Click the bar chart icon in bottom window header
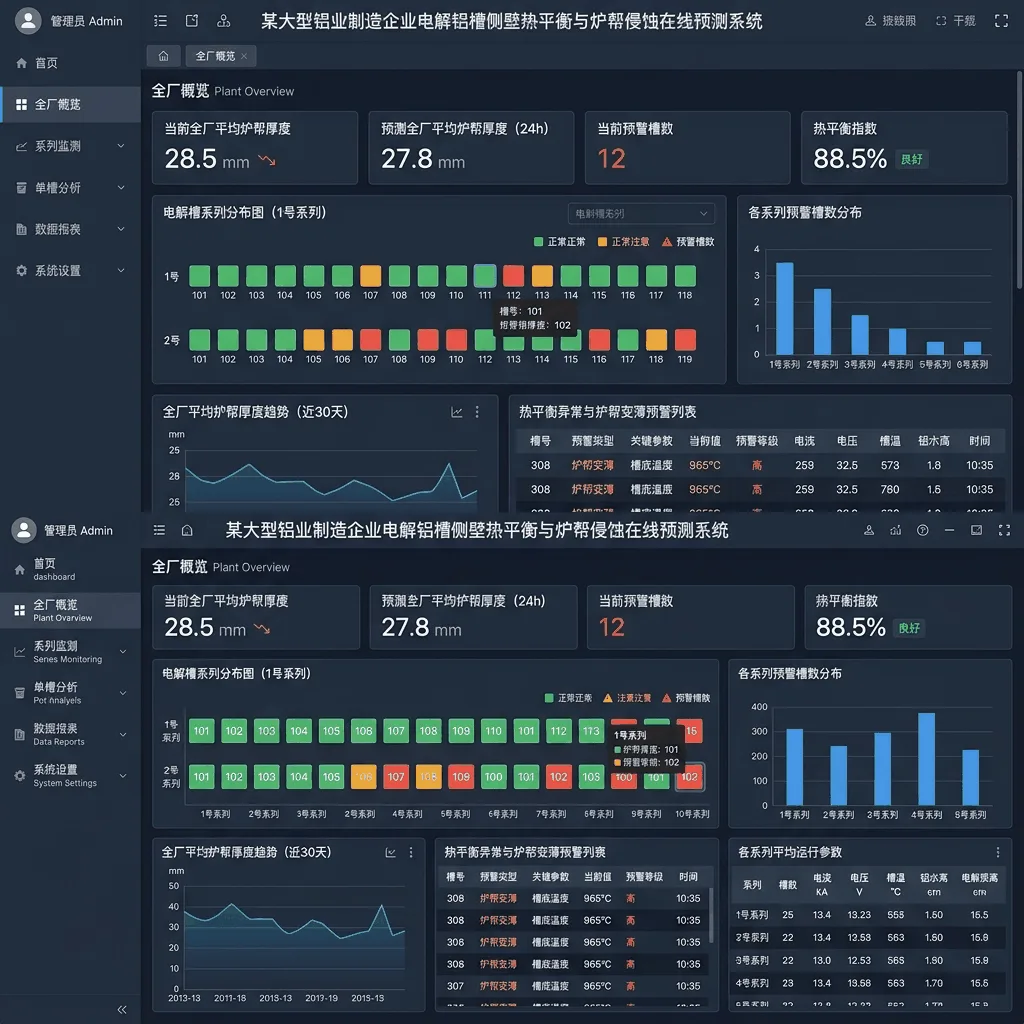Screen dimensions: 1024x1024 click(x=896, y=530)
